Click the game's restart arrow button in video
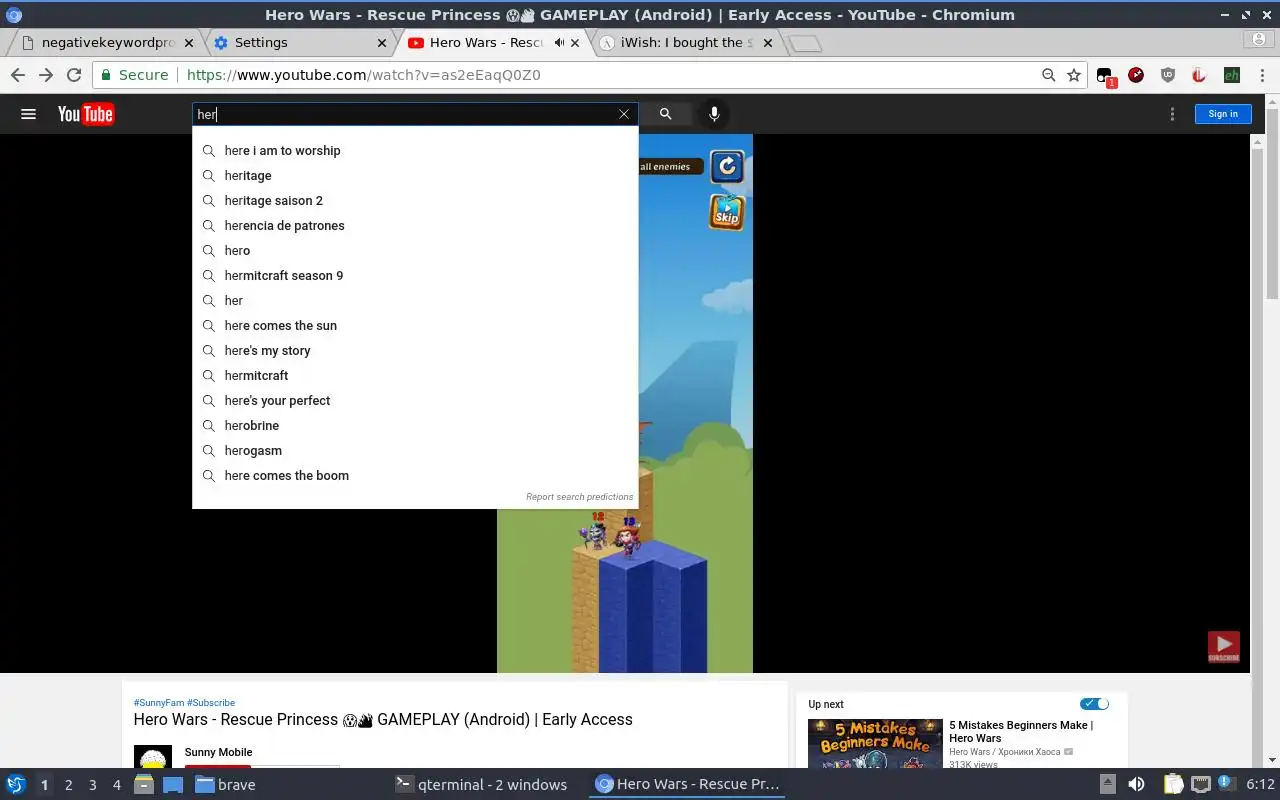The height and width of the screenshot is (800, 1280). pos(727,166)
